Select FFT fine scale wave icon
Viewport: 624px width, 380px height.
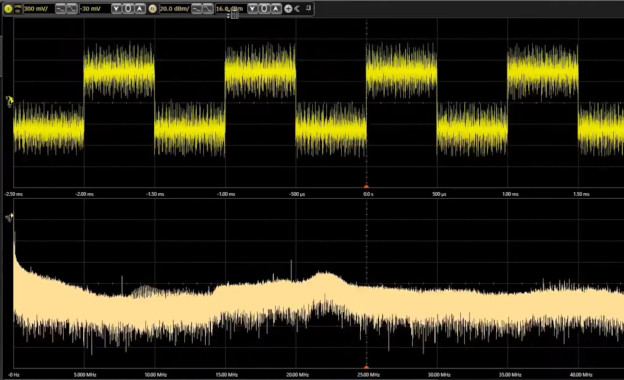point(208,8)
